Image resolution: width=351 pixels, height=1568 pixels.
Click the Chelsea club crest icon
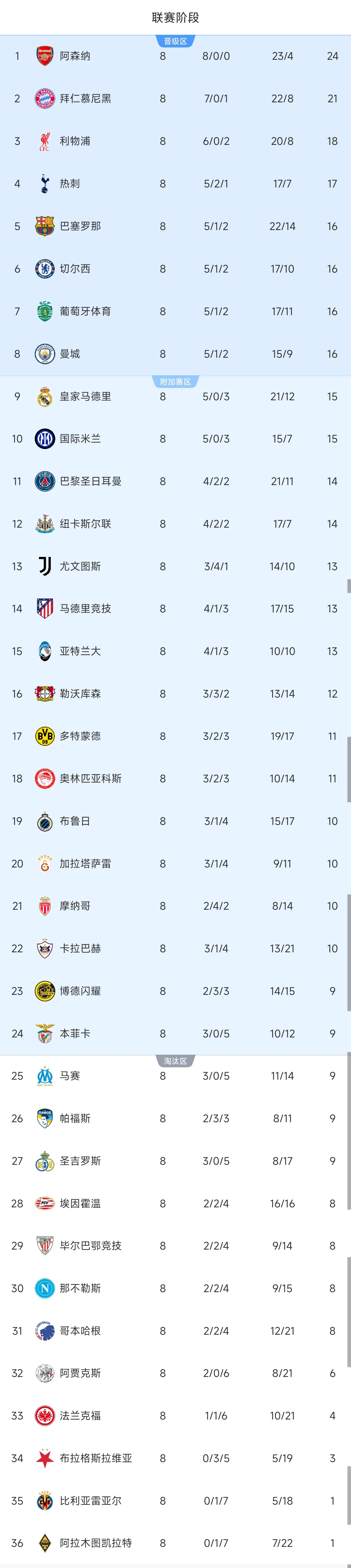[x=45, y=269]
